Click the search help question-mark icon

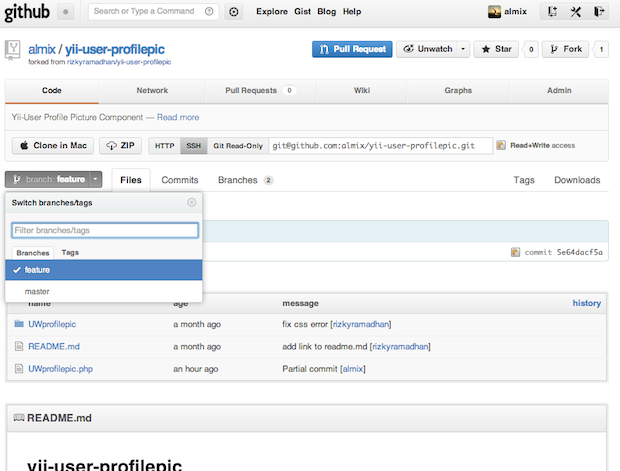coord(209,11)
